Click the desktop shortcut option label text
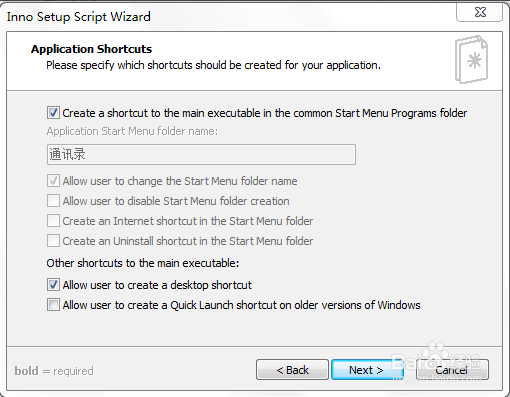510x397 pixels. coord(157,285)
